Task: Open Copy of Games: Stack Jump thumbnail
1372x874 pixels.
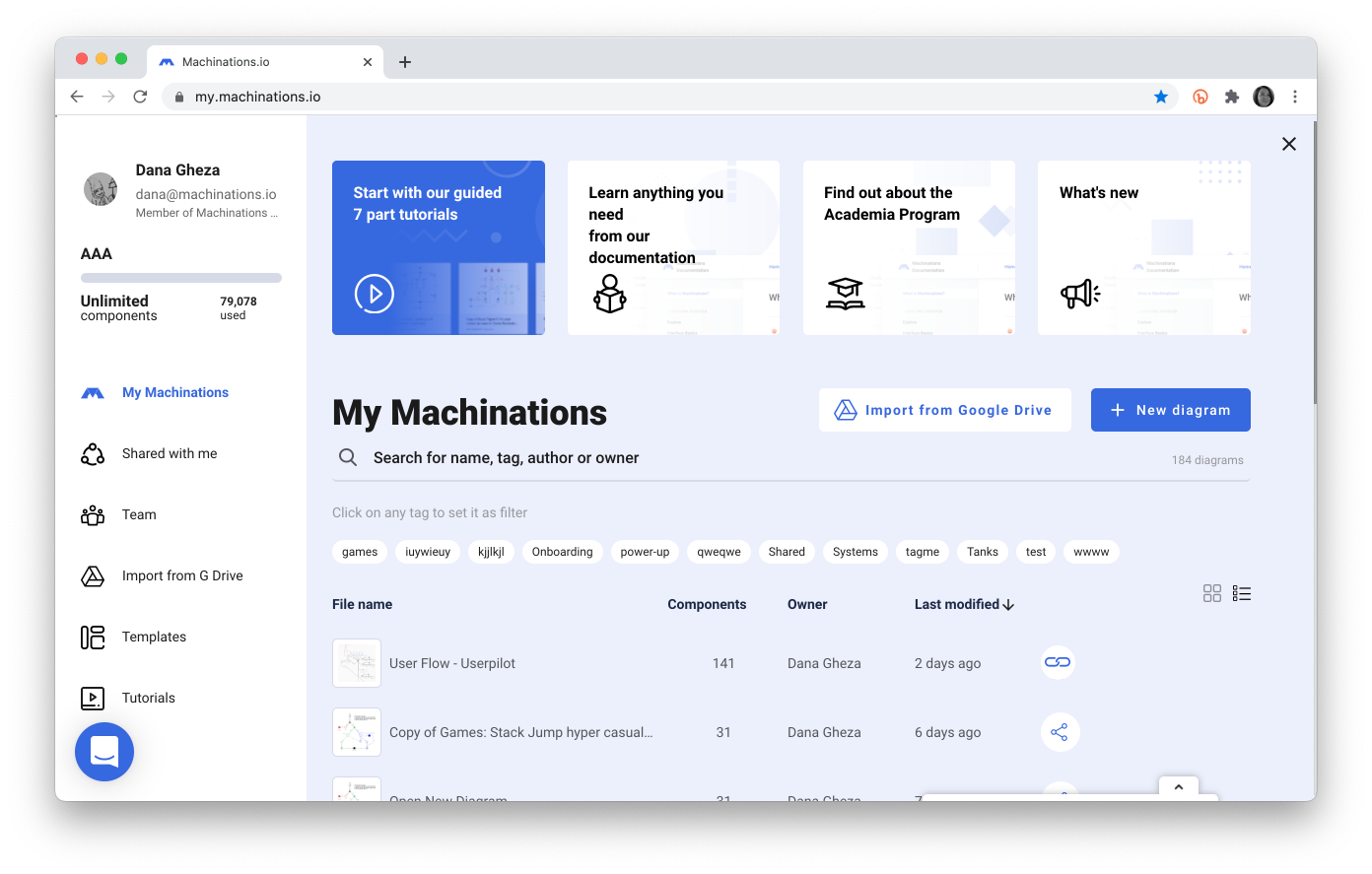Action: point(357,732)
